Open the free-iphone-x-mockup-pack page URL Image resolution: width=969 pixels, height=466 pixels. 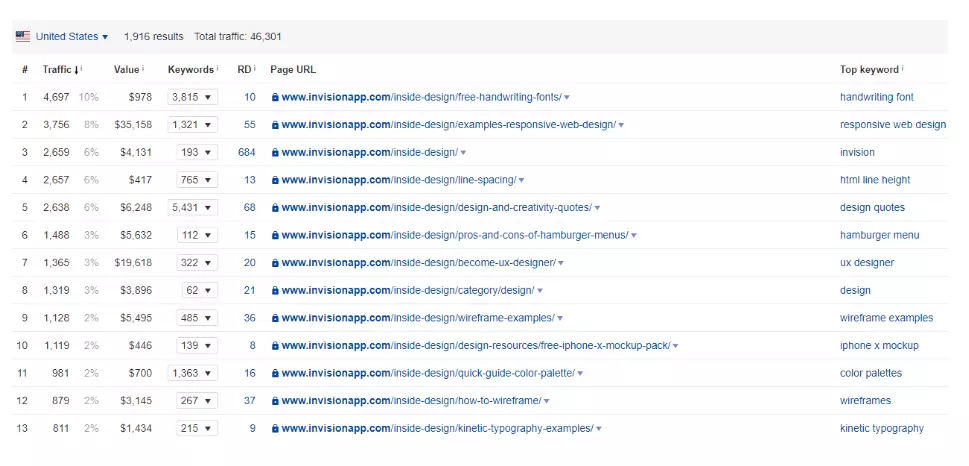[476, 345]
